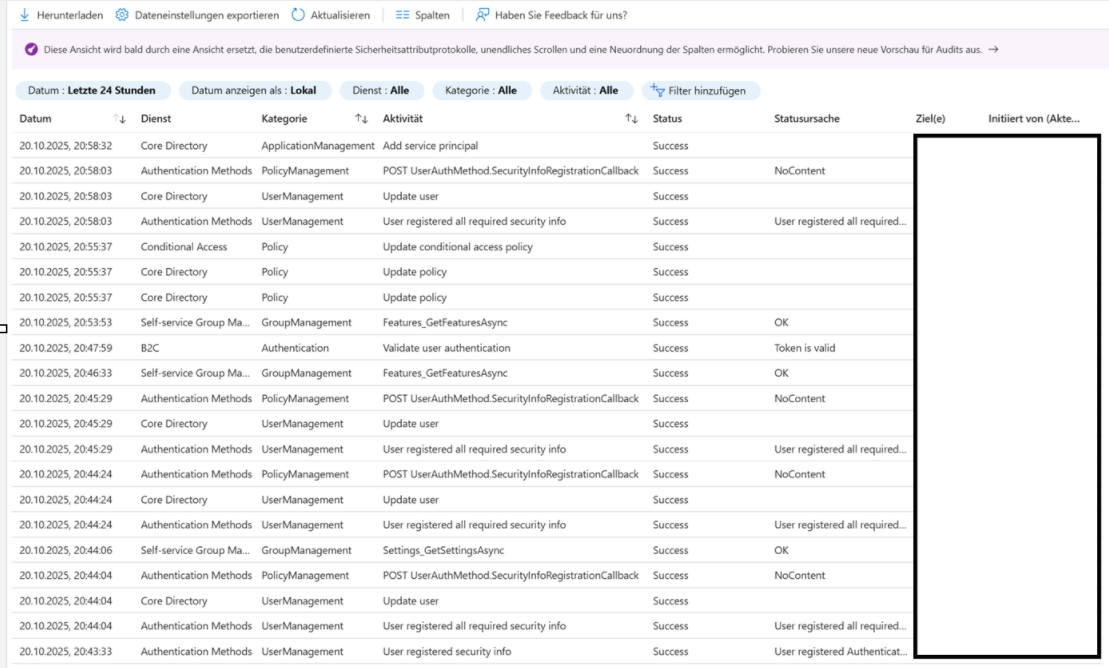Click the Dienst column header
This screenshot has height=668, width=1109.
[x=156, y=119]
